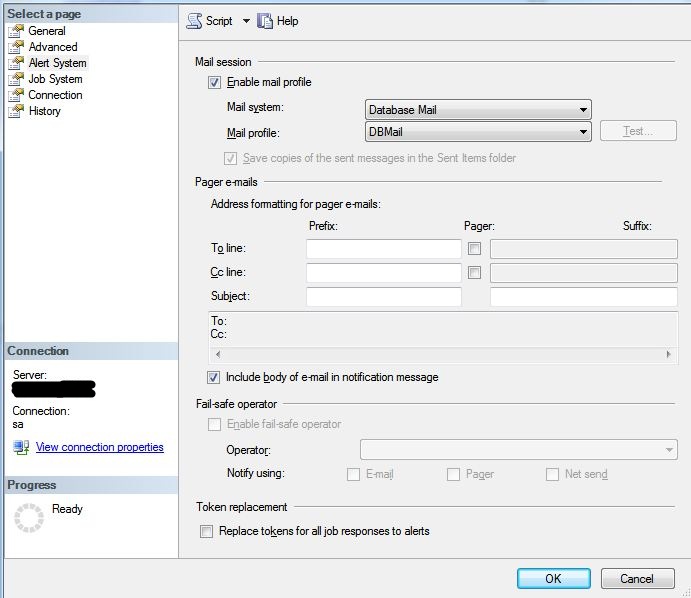Check the E-mail notify option

pos(353,475)
